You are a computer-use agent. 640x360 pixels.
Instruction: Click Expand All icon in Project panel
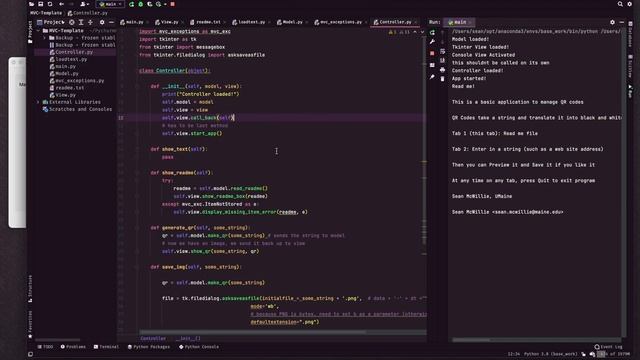pyautogui.click(x=81, y=22)
